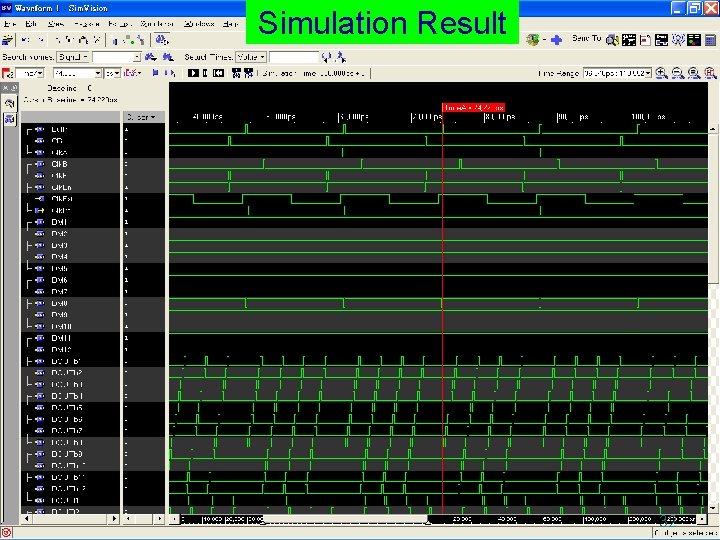
Task: Click the find previous signal name icon
Action: pyautogui.click(x=168, y=57)
